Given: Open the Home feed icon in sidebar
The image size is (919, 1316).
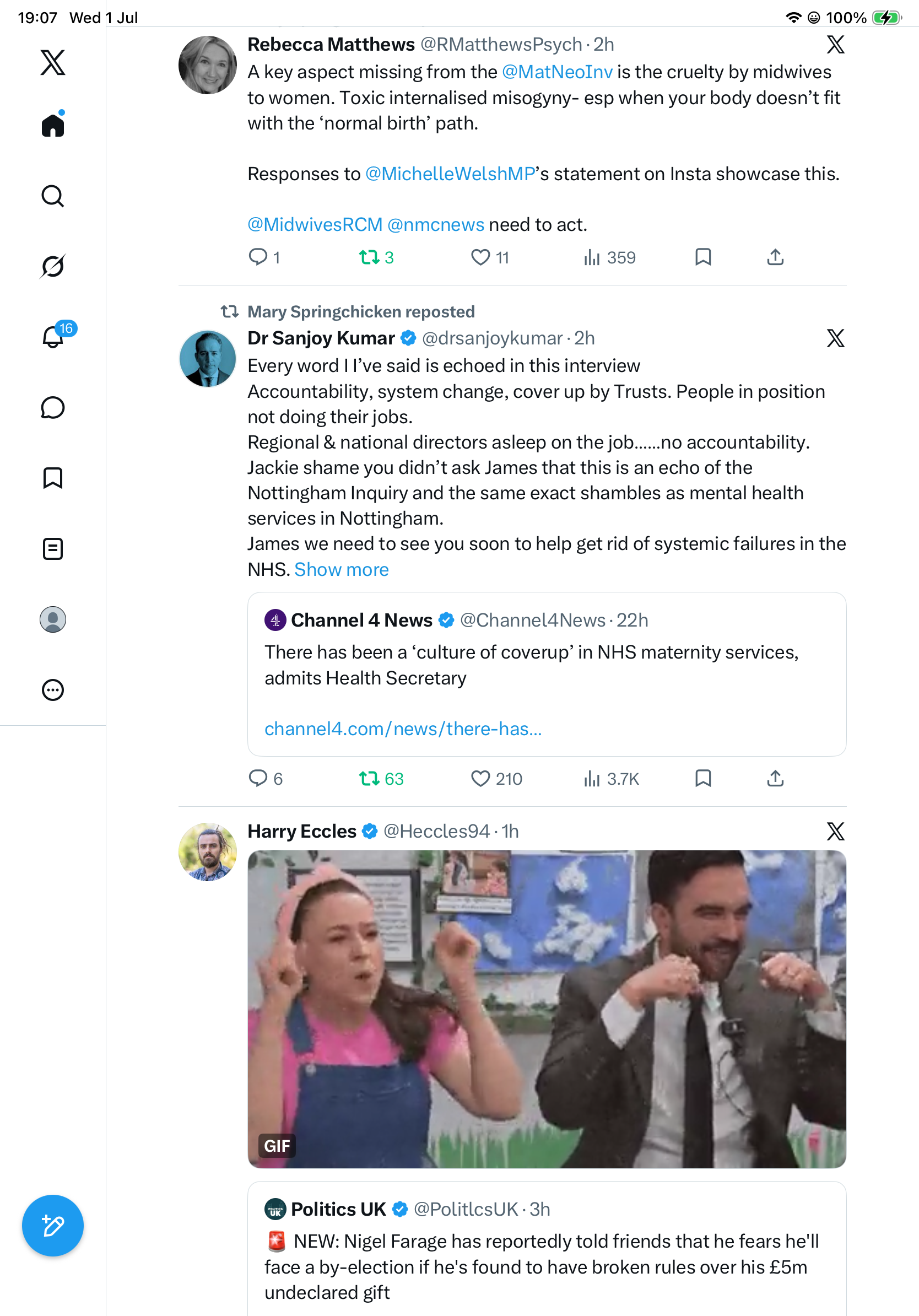Looking at the screenshot, I should pos(53,125).
